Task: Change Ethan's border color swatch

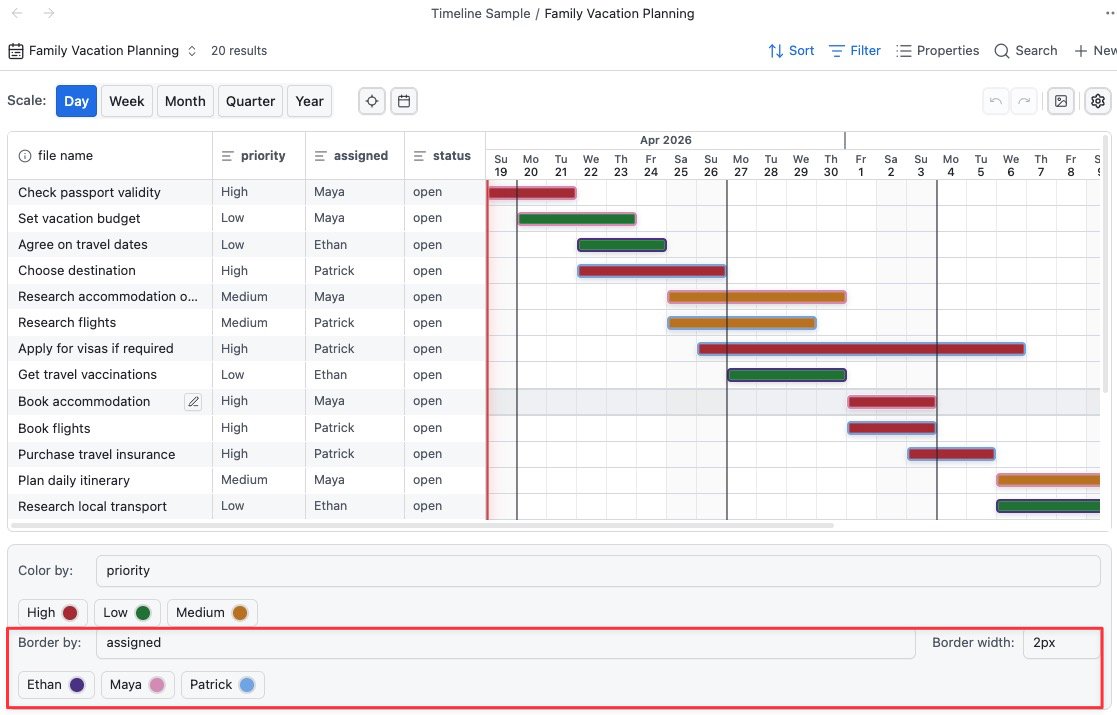Action: point(77,685)
